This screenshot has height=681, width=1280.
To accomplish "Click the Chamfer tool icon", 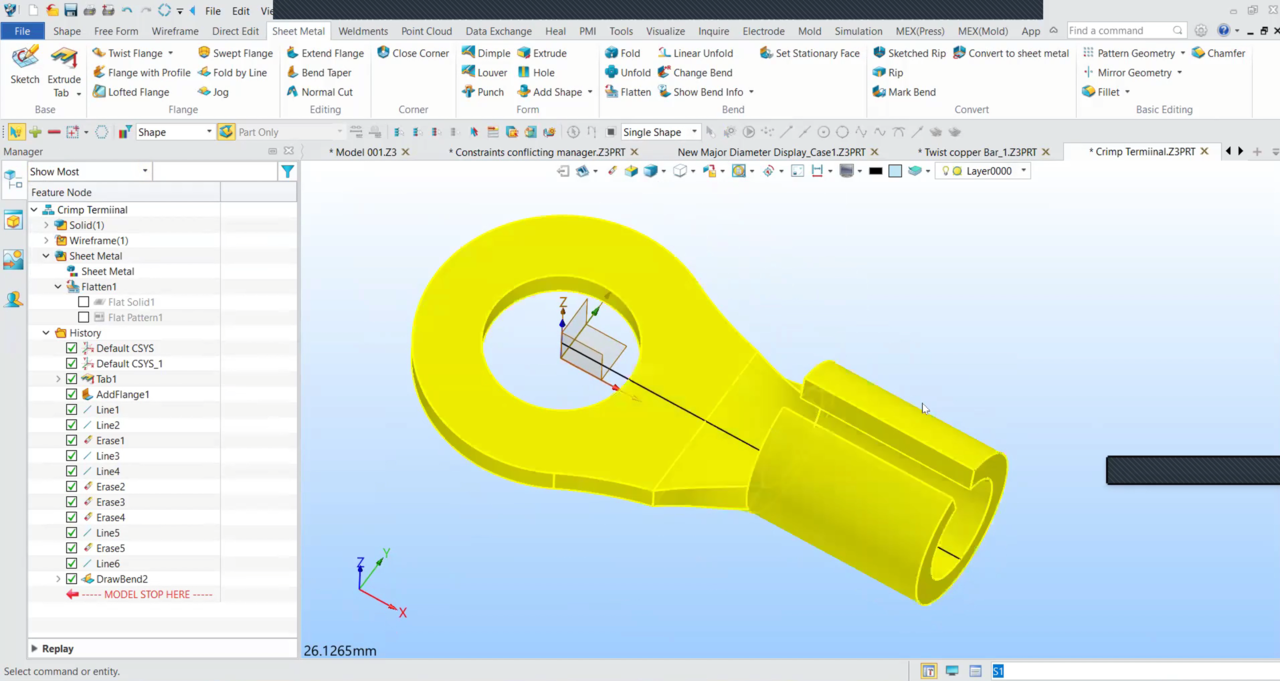I will tap(1198, 53).
